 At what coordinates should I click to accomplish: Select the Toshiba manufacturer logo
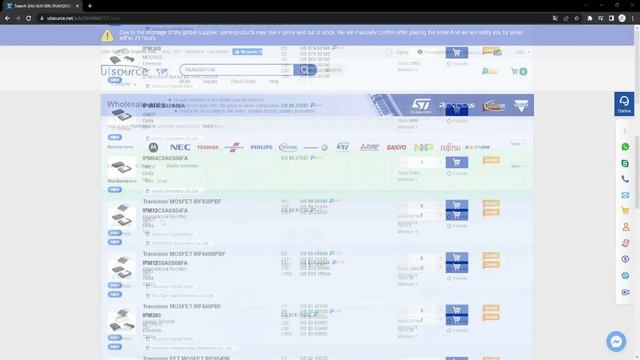tap(208, 147)
